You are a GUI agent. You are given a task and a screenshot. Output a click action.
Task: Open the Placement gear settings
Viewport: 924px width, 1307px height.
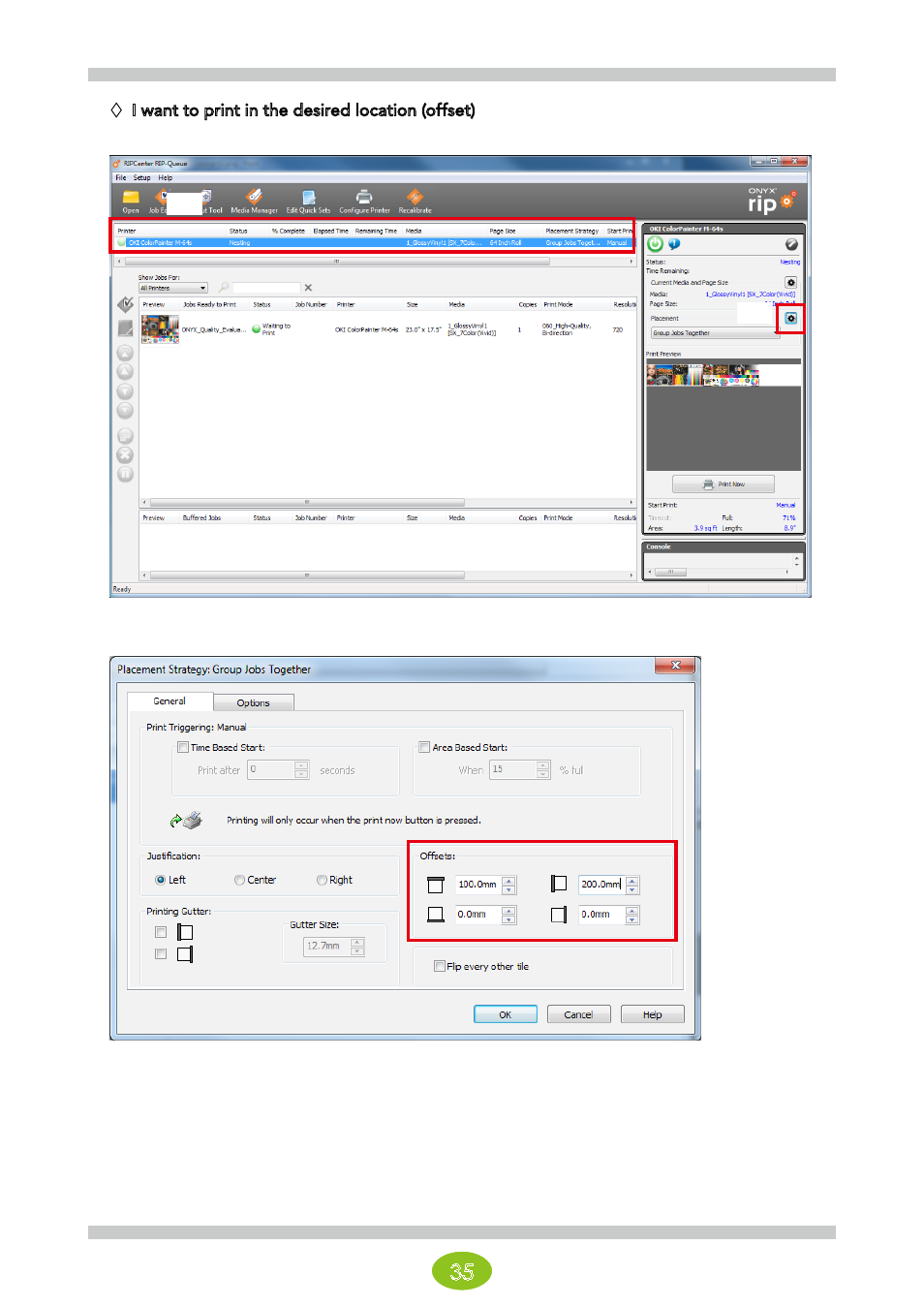coord(790,318)
